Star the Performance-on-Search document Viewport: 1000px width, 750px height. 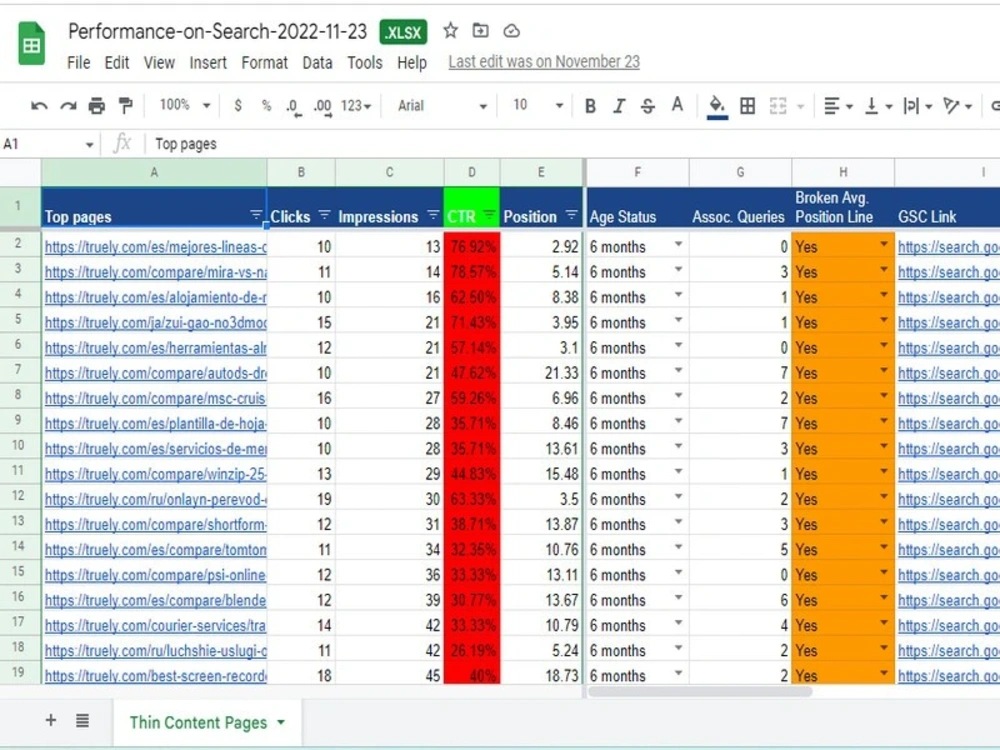coord(450,31)
